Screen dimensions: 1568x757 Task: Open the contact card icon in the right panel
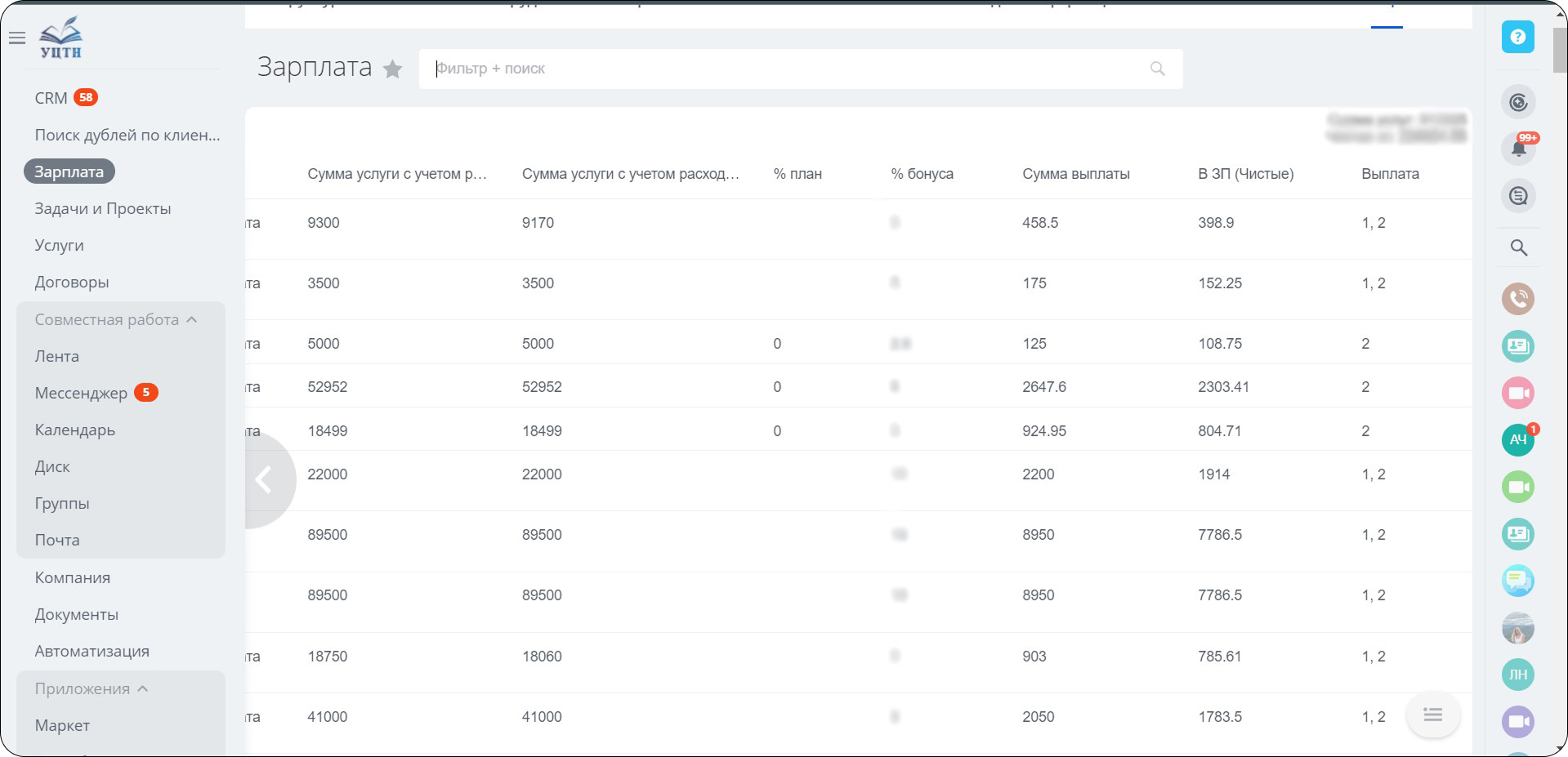coord(1517,346)
